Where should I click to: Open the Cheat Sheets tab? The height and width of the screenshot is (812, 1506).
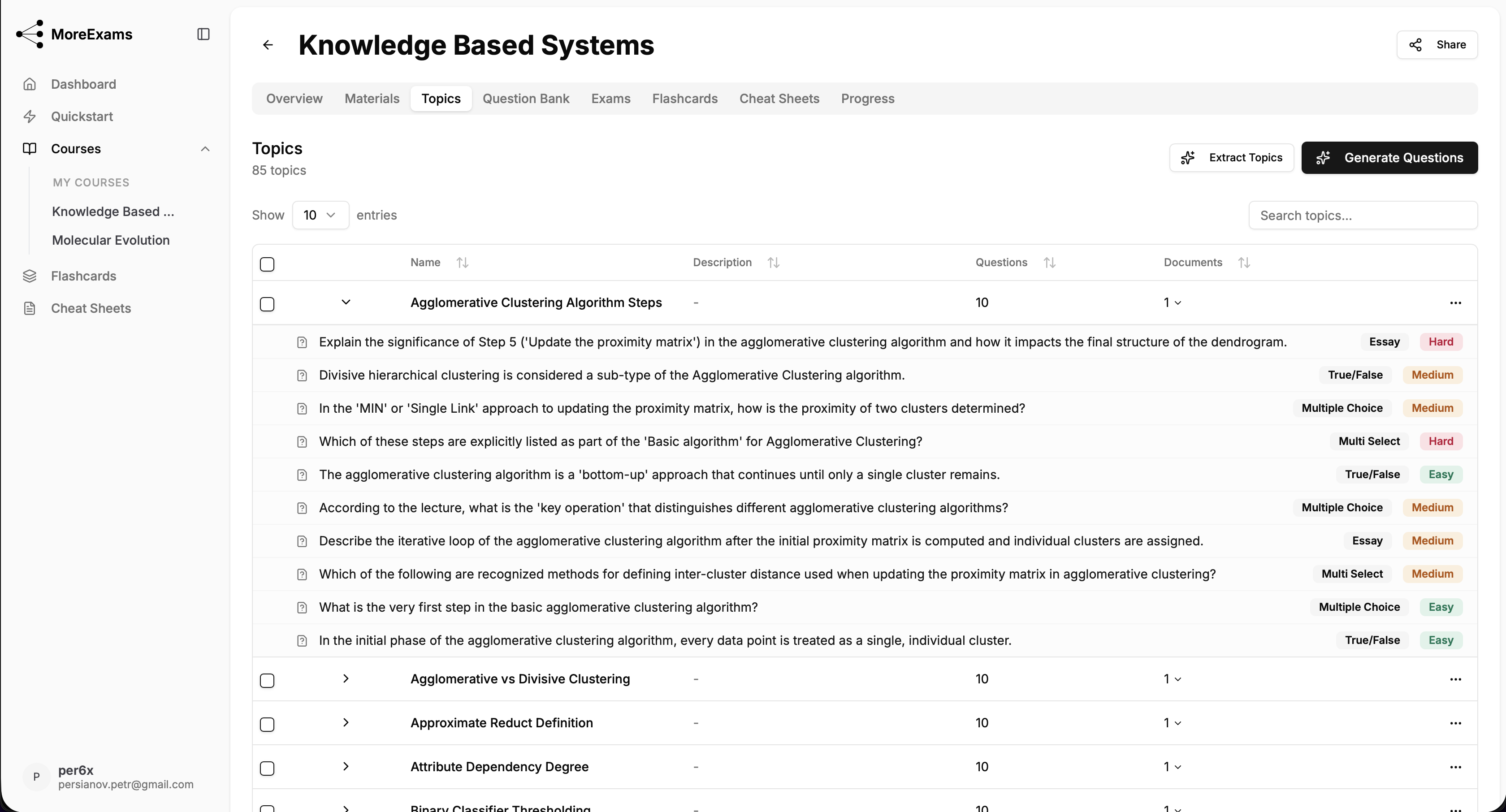(x=779, y=99)
